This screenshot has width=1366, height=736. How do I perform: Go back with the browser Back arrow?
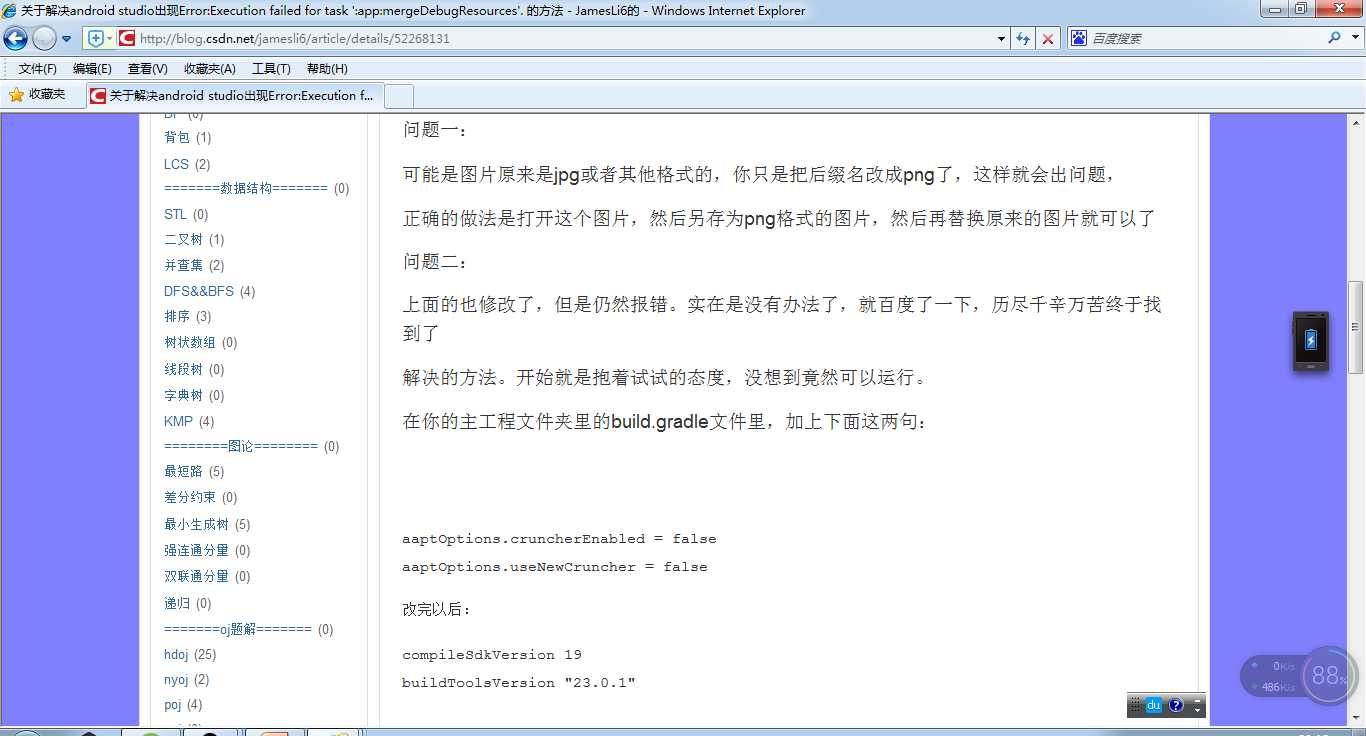15,39
